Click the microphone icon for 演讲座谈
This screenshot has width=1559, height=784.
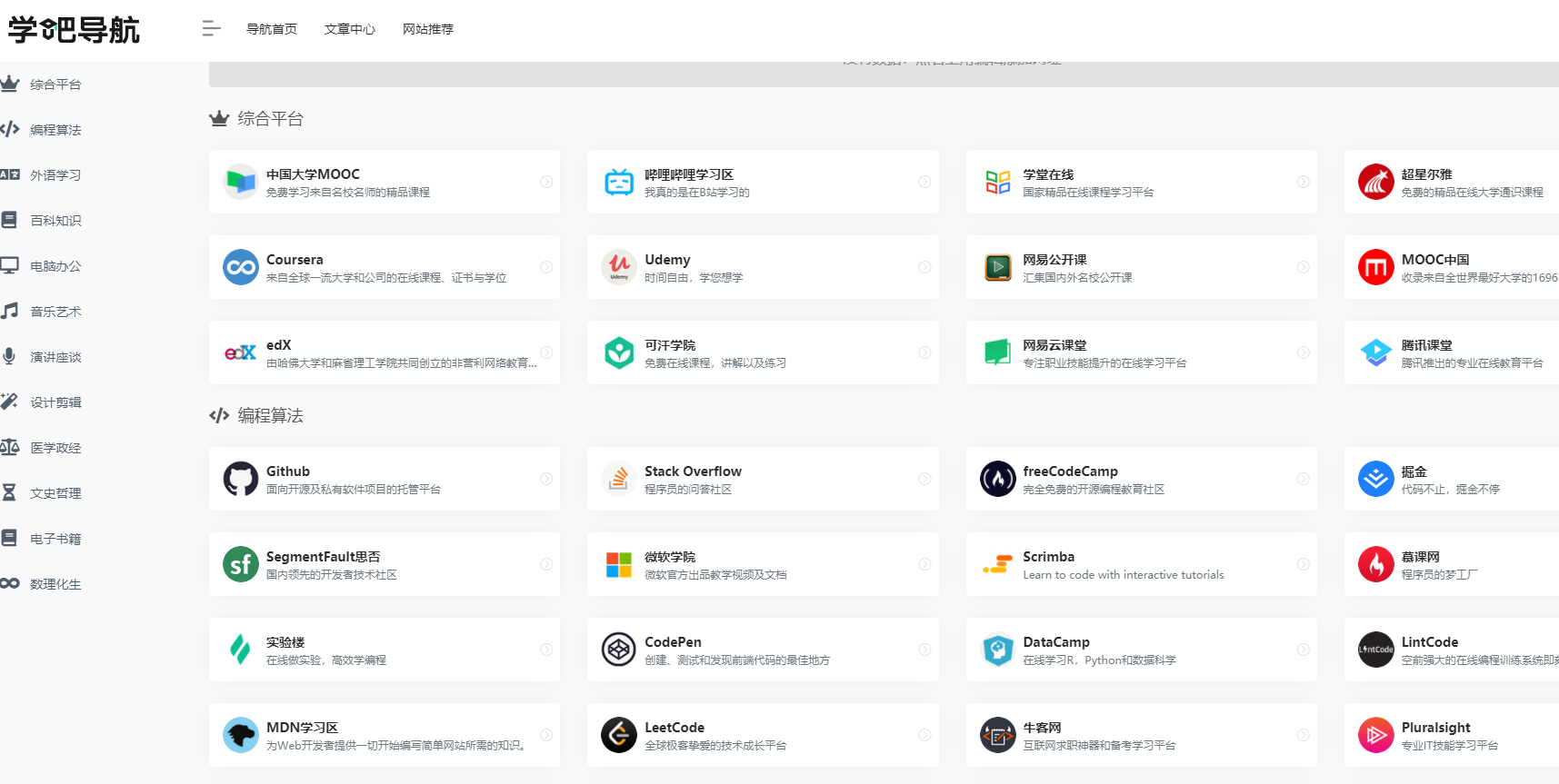(x=9, y=356)
